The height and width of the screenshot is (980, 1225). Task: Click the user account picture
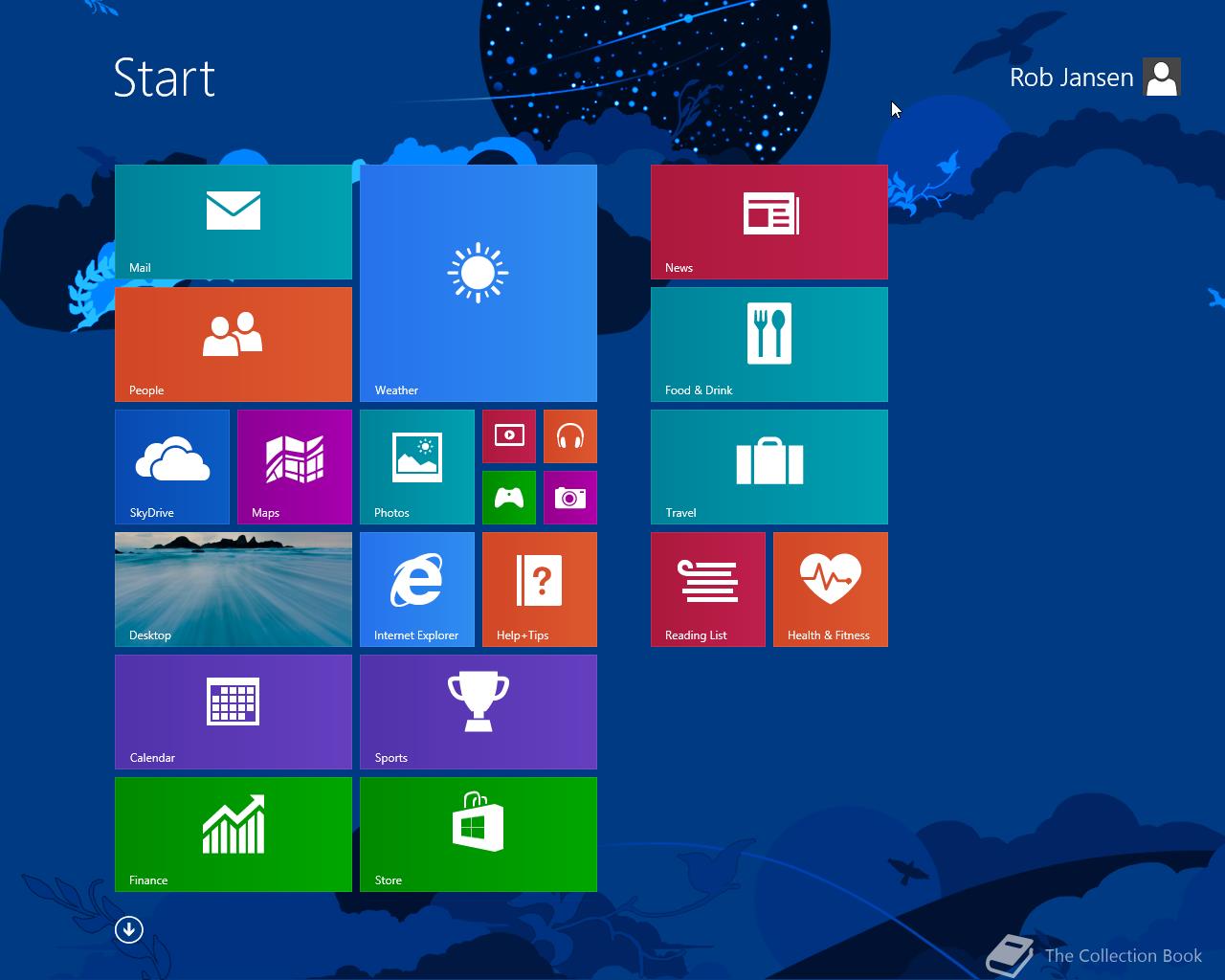pos(1162,78)
